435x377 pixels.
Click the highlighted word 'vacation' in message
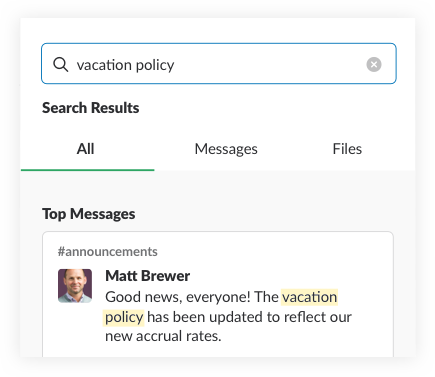click(x=310, y=297)
